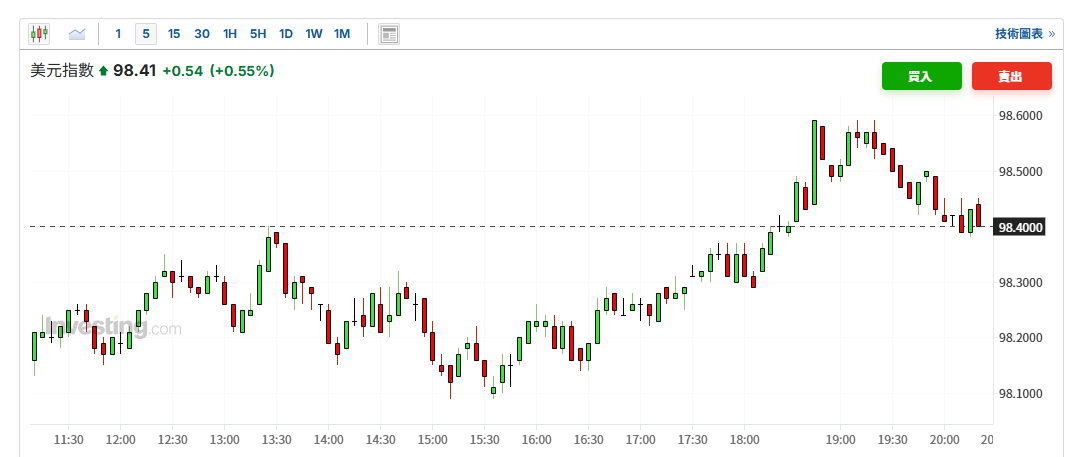1079x457 pixels.
Task: Click the green 買入 button
Action: (x=921, y=76)
